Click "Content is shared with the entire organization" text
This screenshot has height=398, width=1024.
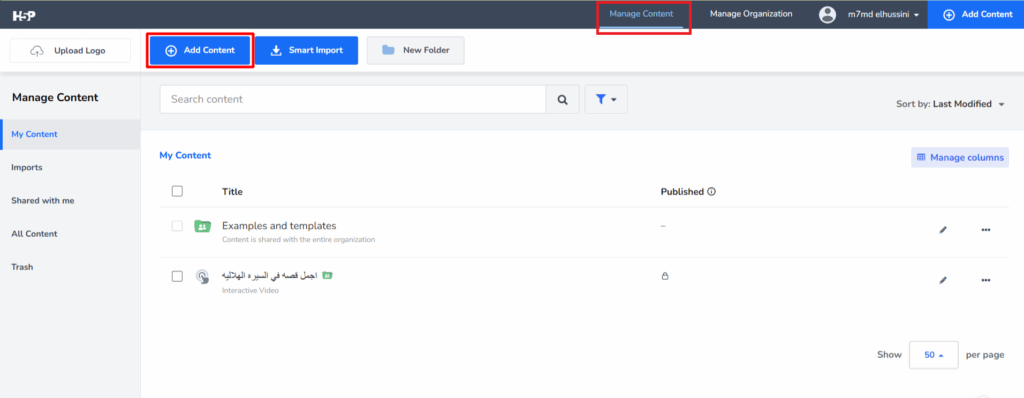298,240
